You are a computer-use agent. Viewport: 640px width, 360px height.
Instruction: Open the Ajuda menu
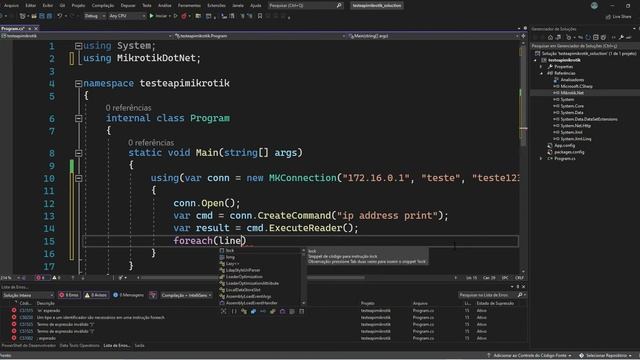(x=256, y=6)
